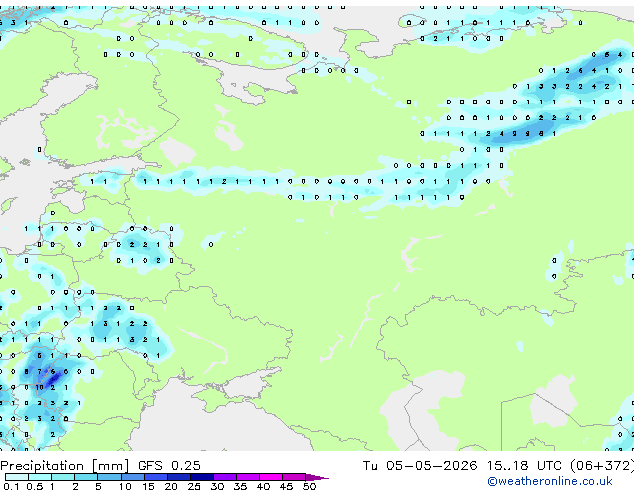Select the 30 to 35 mm purple swatch
The image size is (634, 490).
pos(224,477)
